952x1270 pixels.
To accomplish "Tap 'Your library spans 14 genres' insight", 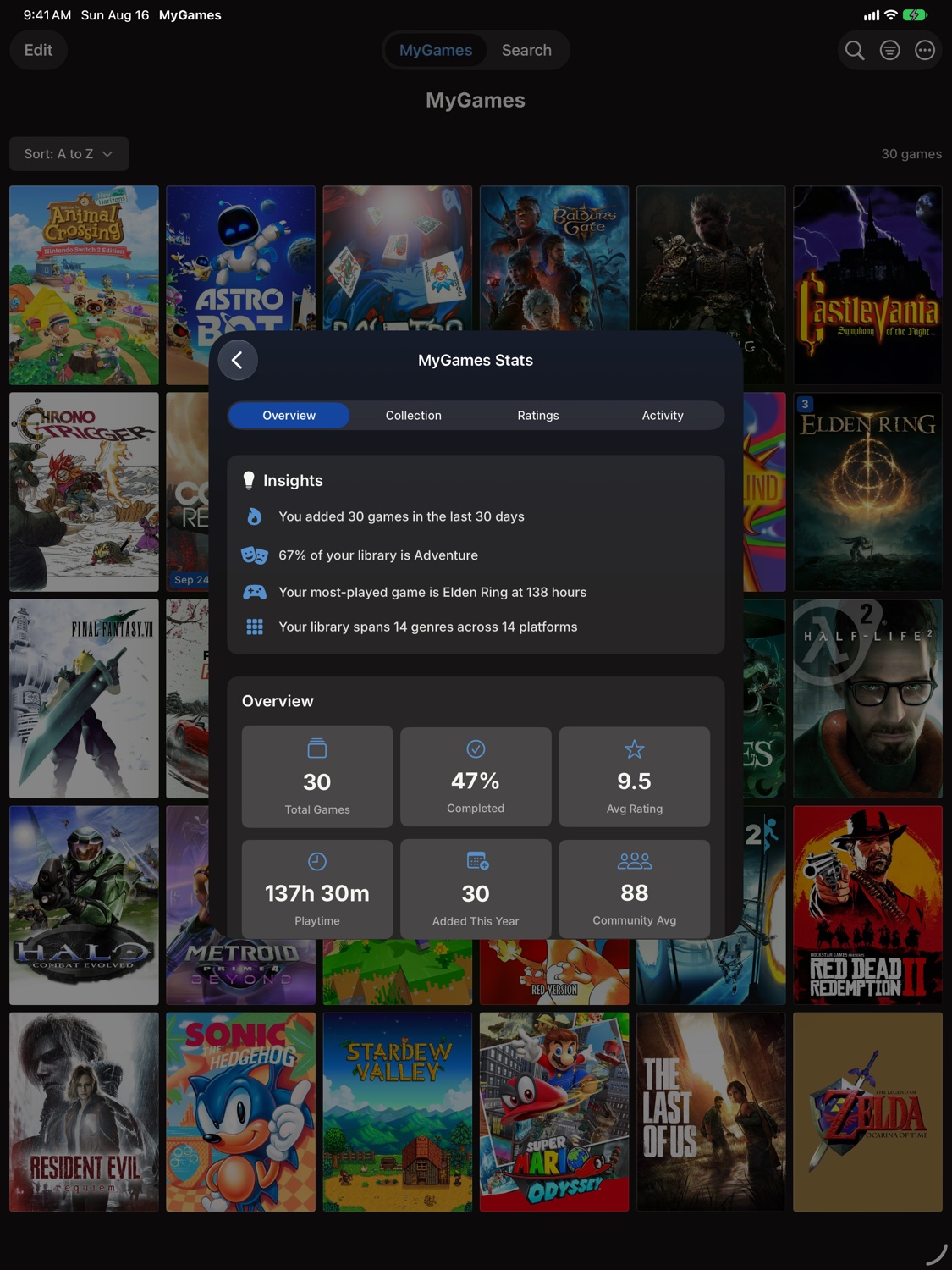I will coord(428,627).
